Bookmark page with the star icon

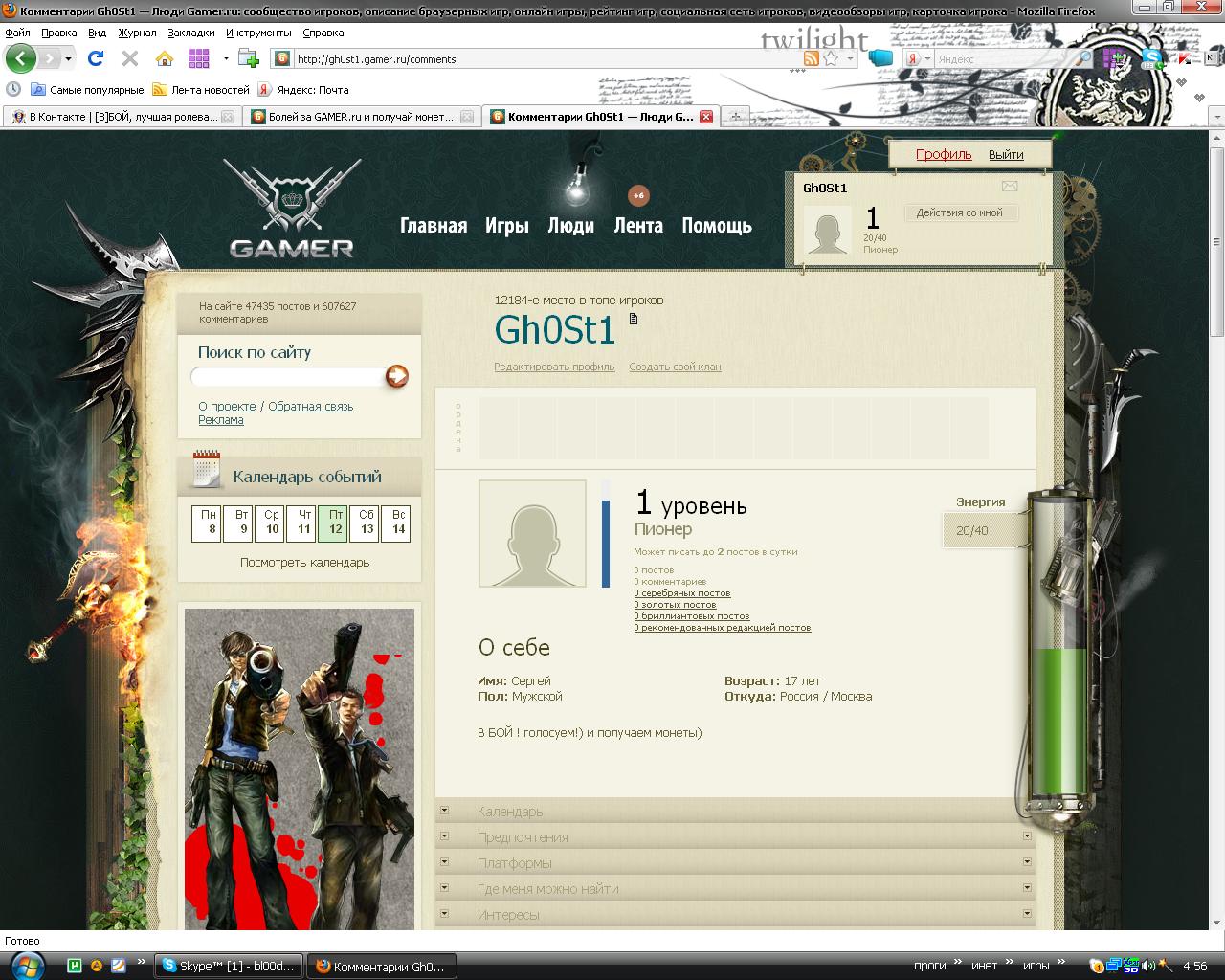click(x=831, y=58)
